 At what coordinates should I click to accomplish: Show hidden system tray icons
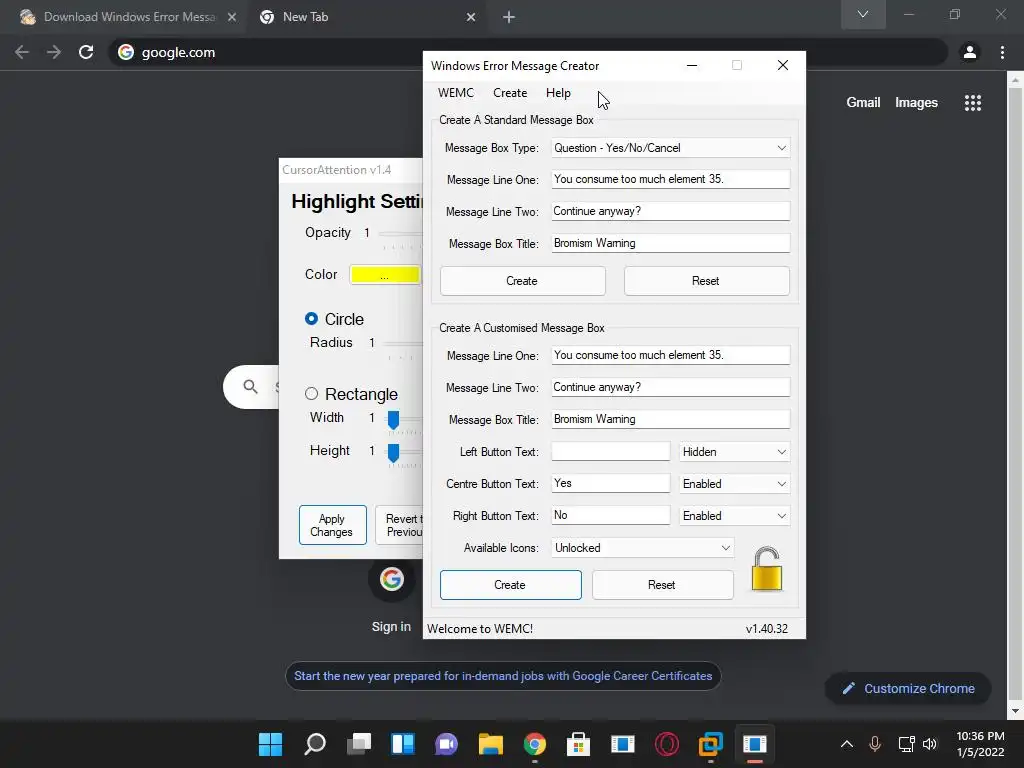[846, 744]
